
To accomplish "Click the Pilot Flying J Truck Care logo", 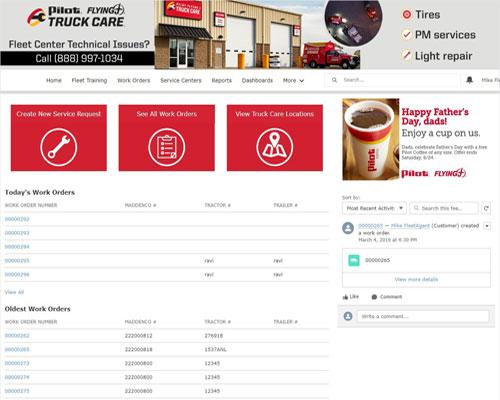I will click(x=76, y=16).
